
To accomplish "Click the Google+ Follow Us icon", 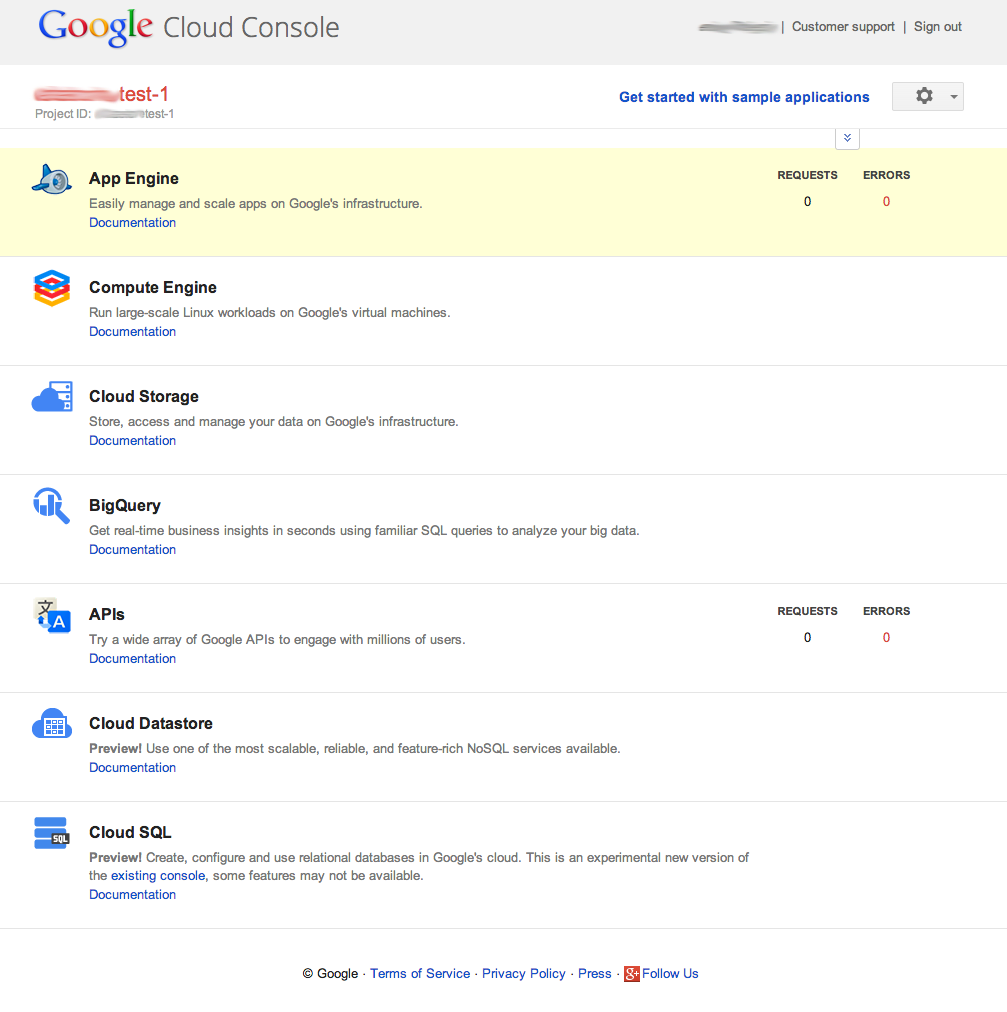I will [x=632, y=973].
